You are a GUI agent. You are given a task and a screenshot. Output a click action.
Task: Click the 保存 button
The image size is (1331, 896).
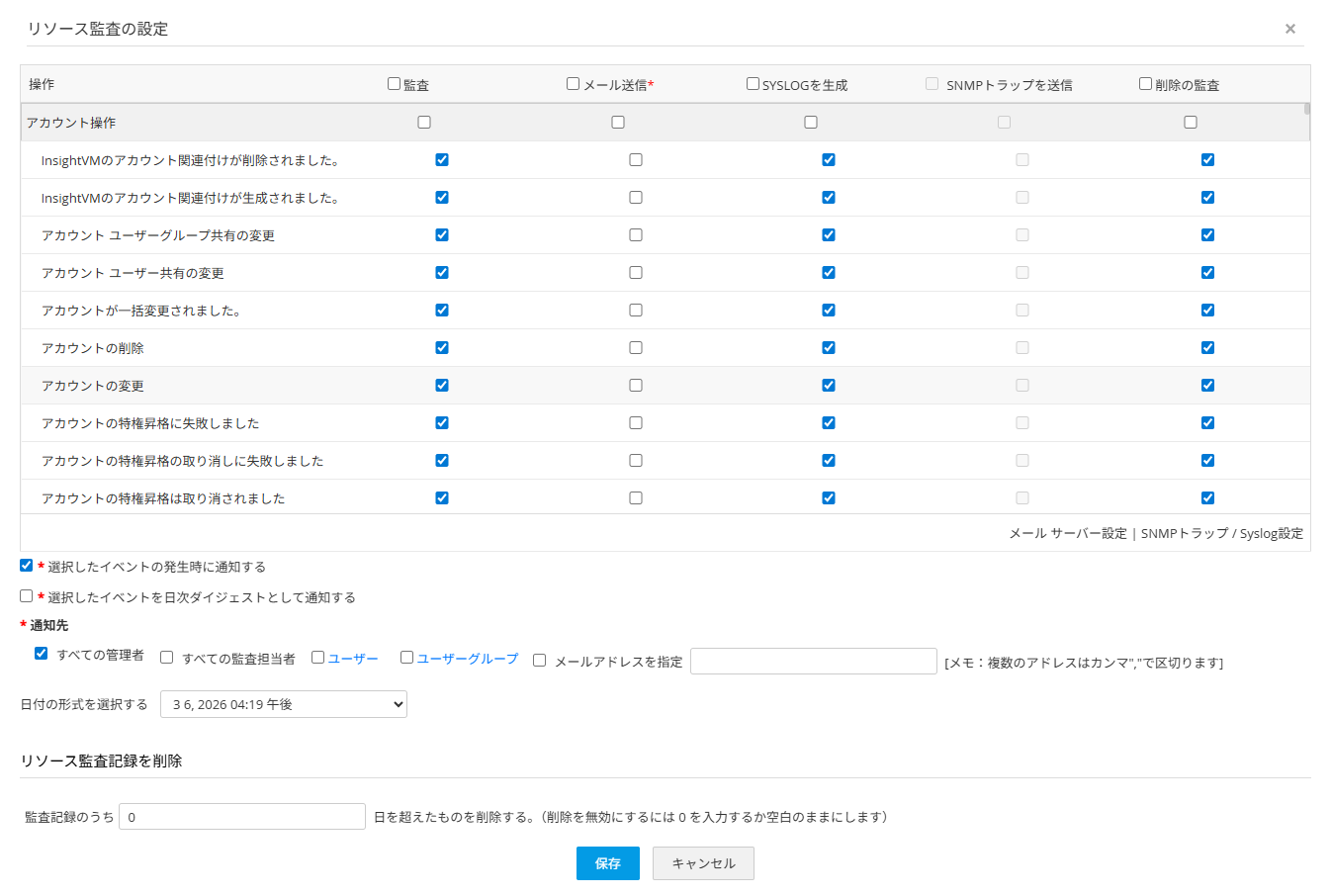[607, 863]
